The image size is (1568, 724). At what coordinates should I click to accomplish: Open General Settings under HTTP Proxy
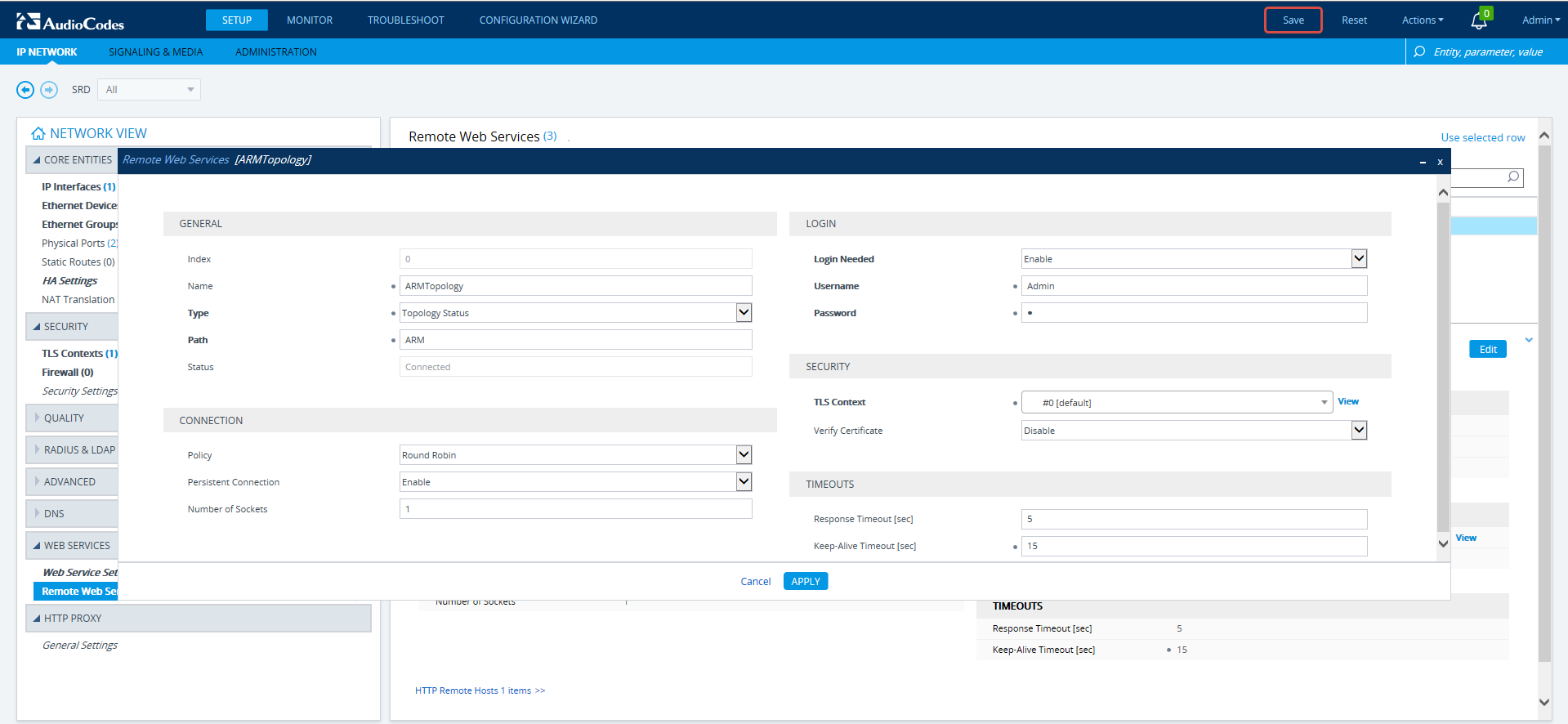[x=80, y=646]
